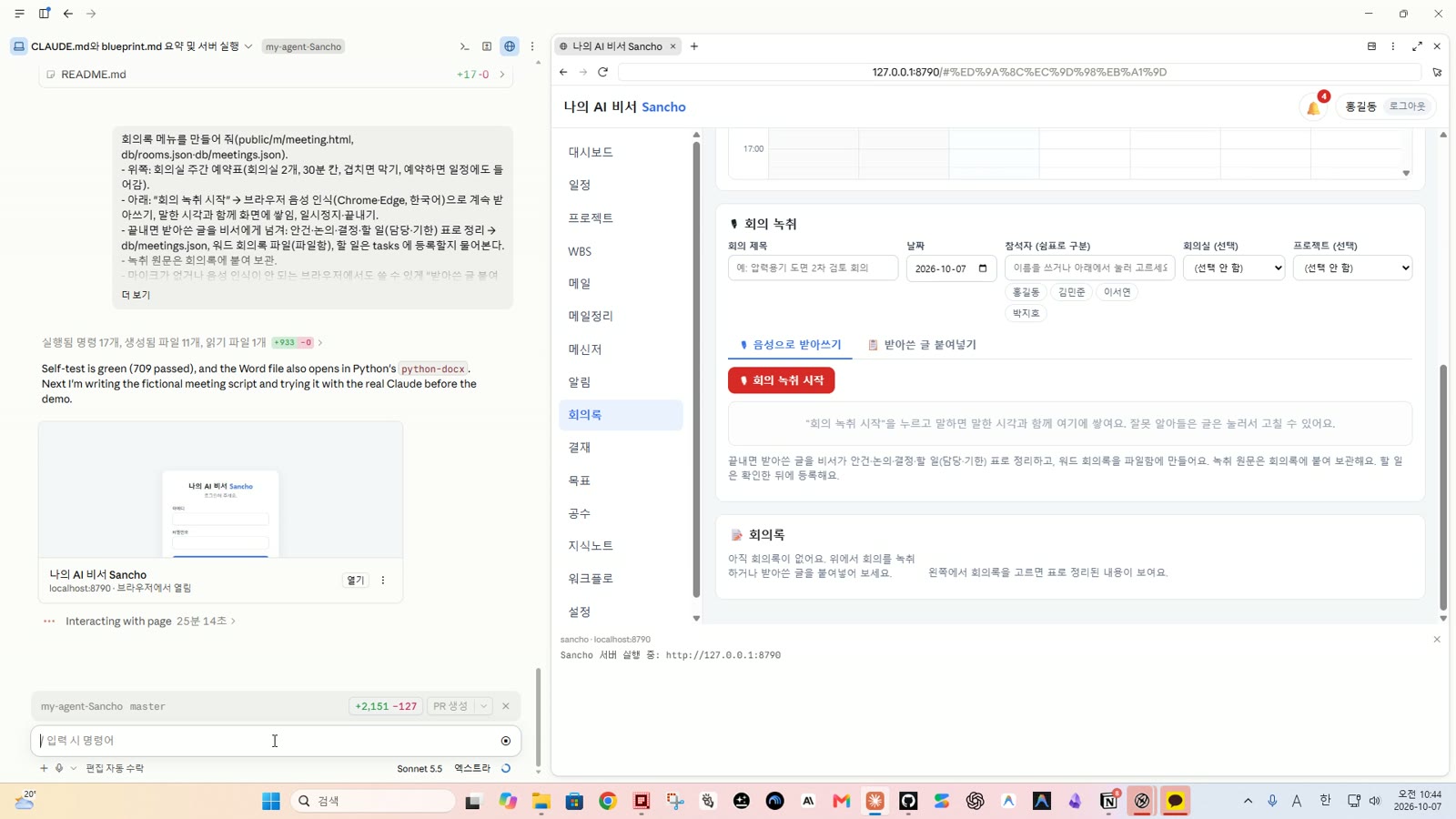Image resolution: width=1456 pixels, height=819 pixels.
Task: Start recording with 회의 녹취 시작
Action: tap(782, 380)
